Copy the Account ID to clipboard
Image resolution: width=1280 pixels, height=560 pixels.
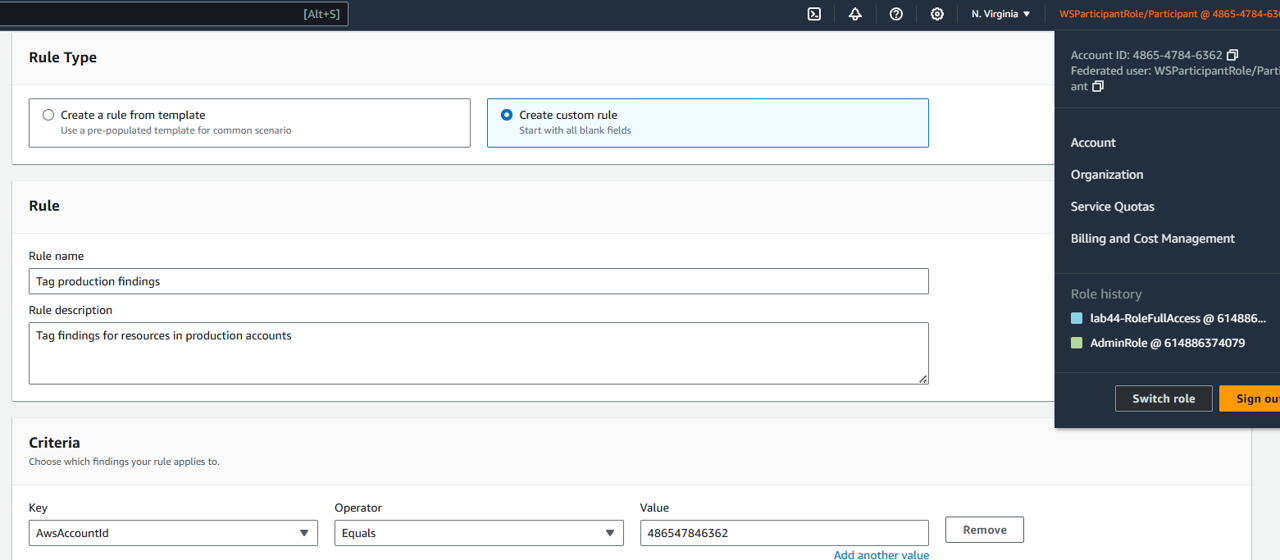pos(1232,55)
